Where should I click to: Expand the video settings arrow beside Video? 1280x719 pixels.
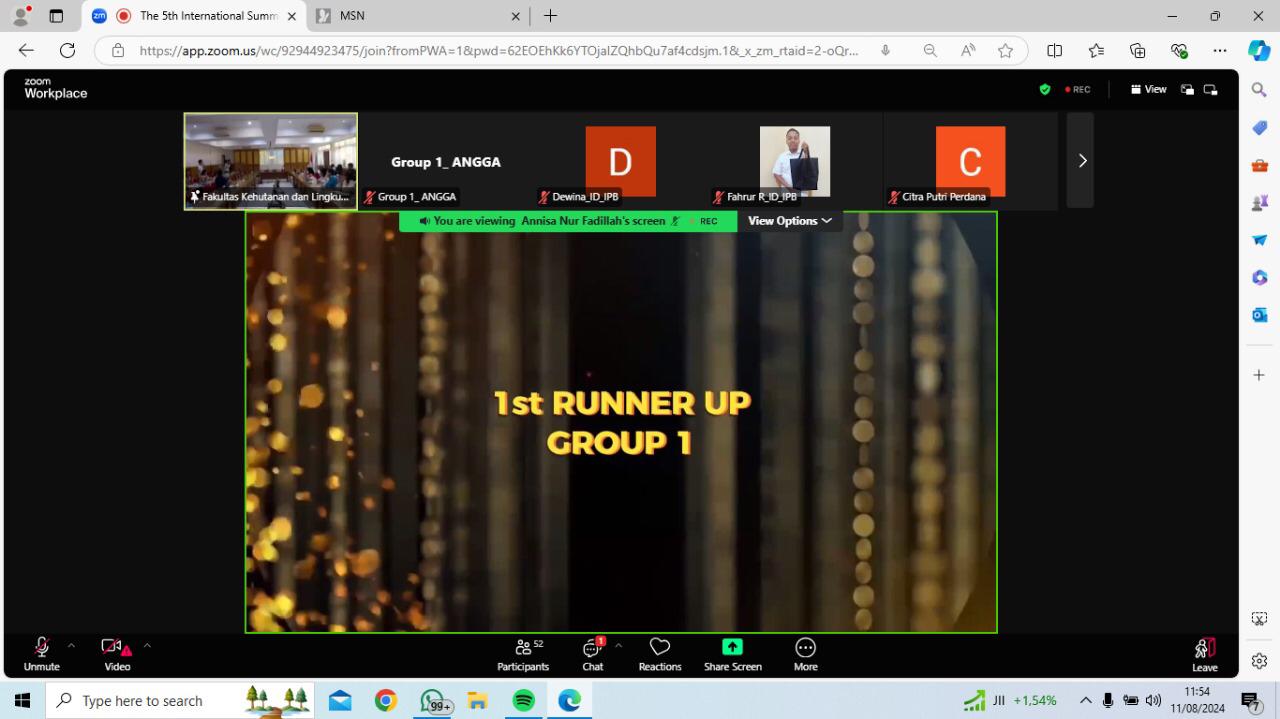(147, 646)
